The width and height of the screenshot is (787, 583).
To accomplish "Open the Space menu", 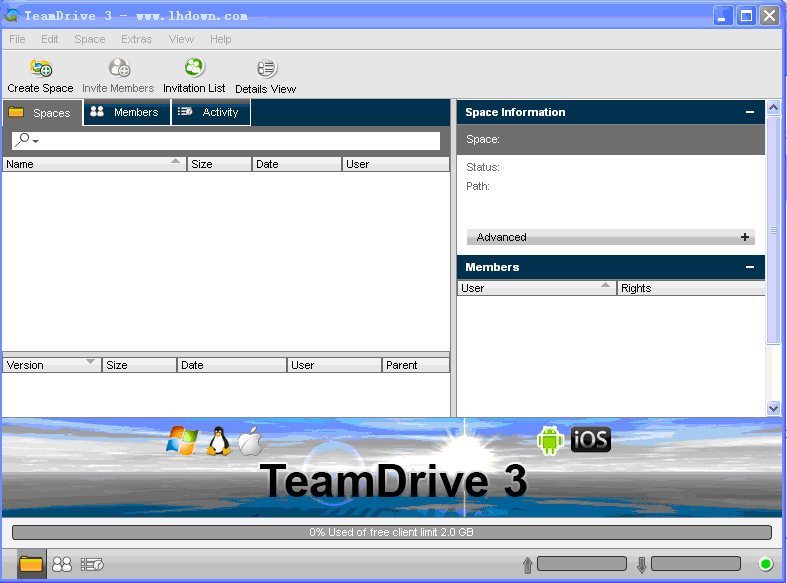I will coord(90,39).
